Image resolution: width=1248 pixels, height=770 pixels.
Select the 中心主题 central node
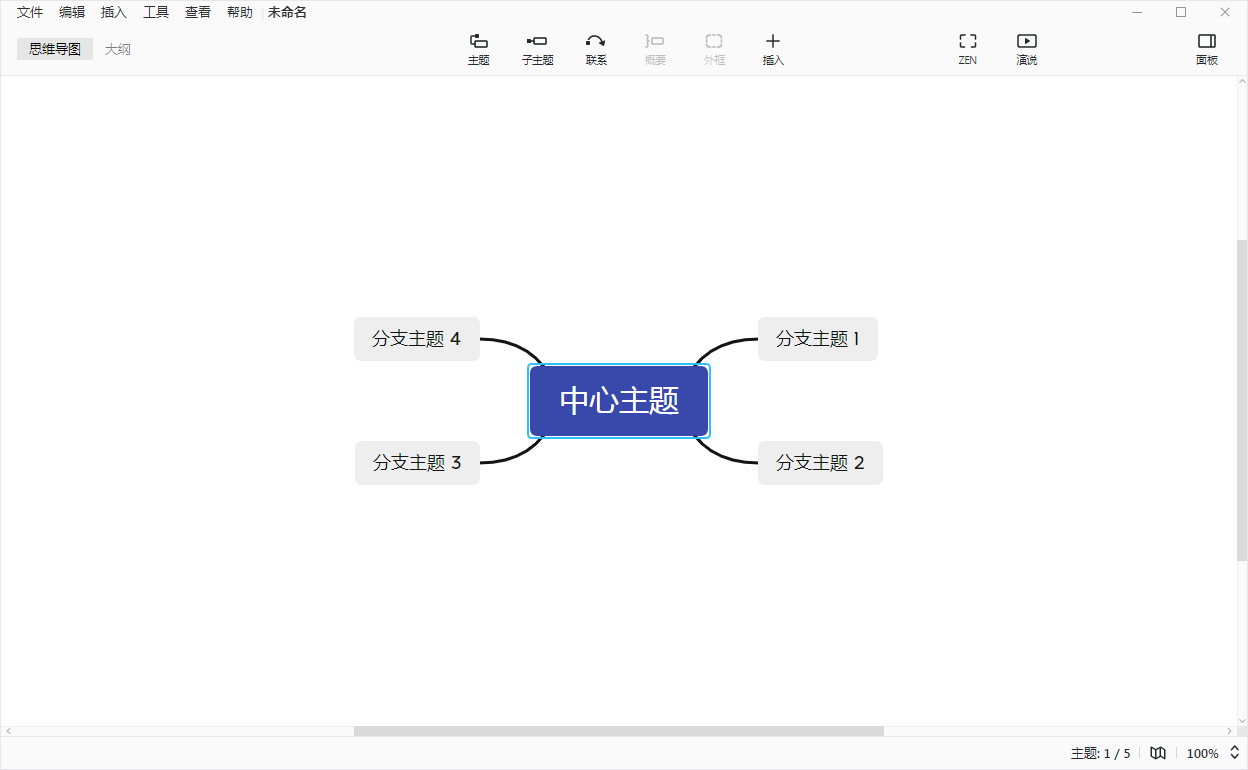pyautogui.click(x=619, y=401)
